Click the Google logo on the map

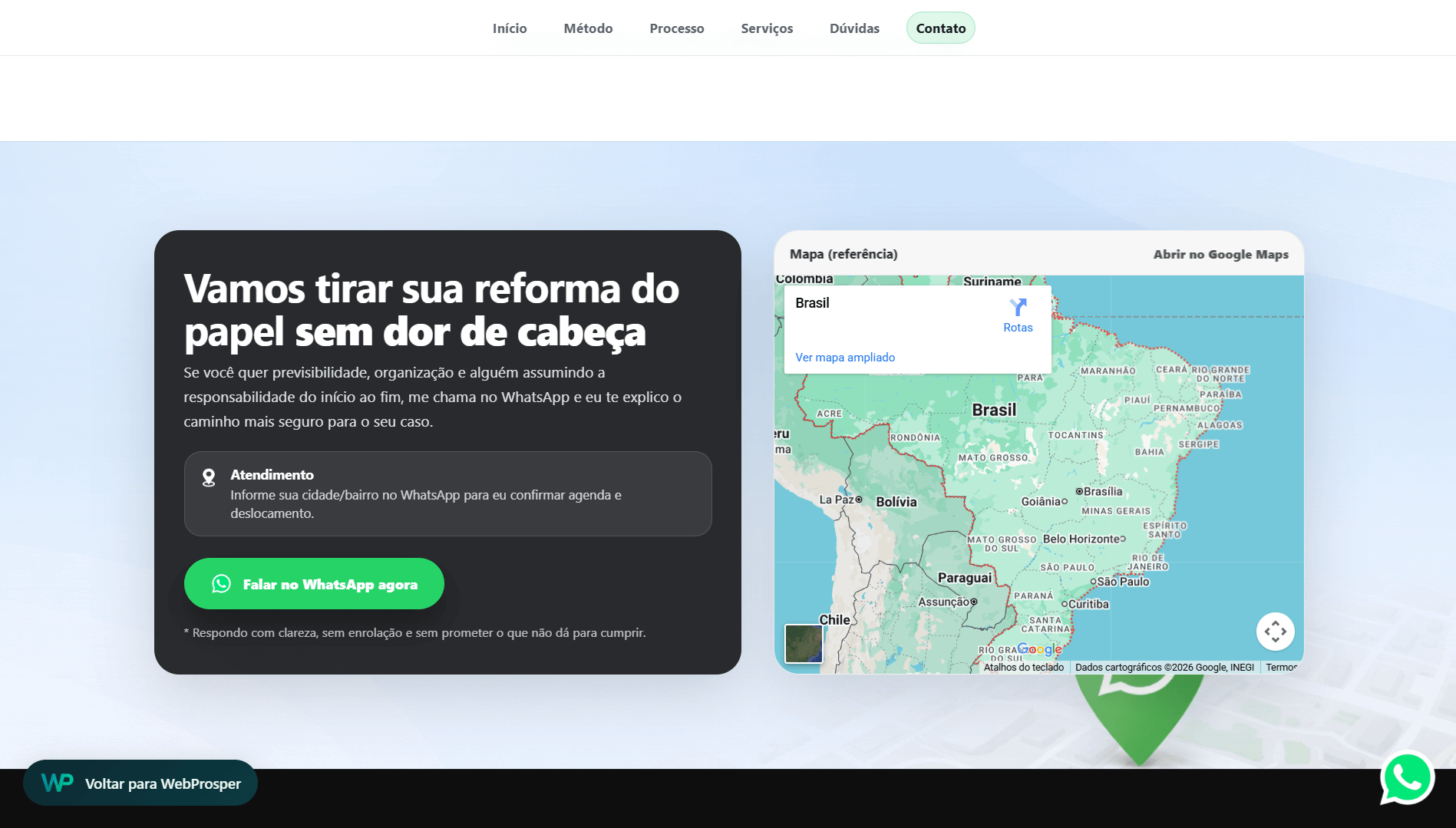pyautogui.click(x=1039, y=649)
